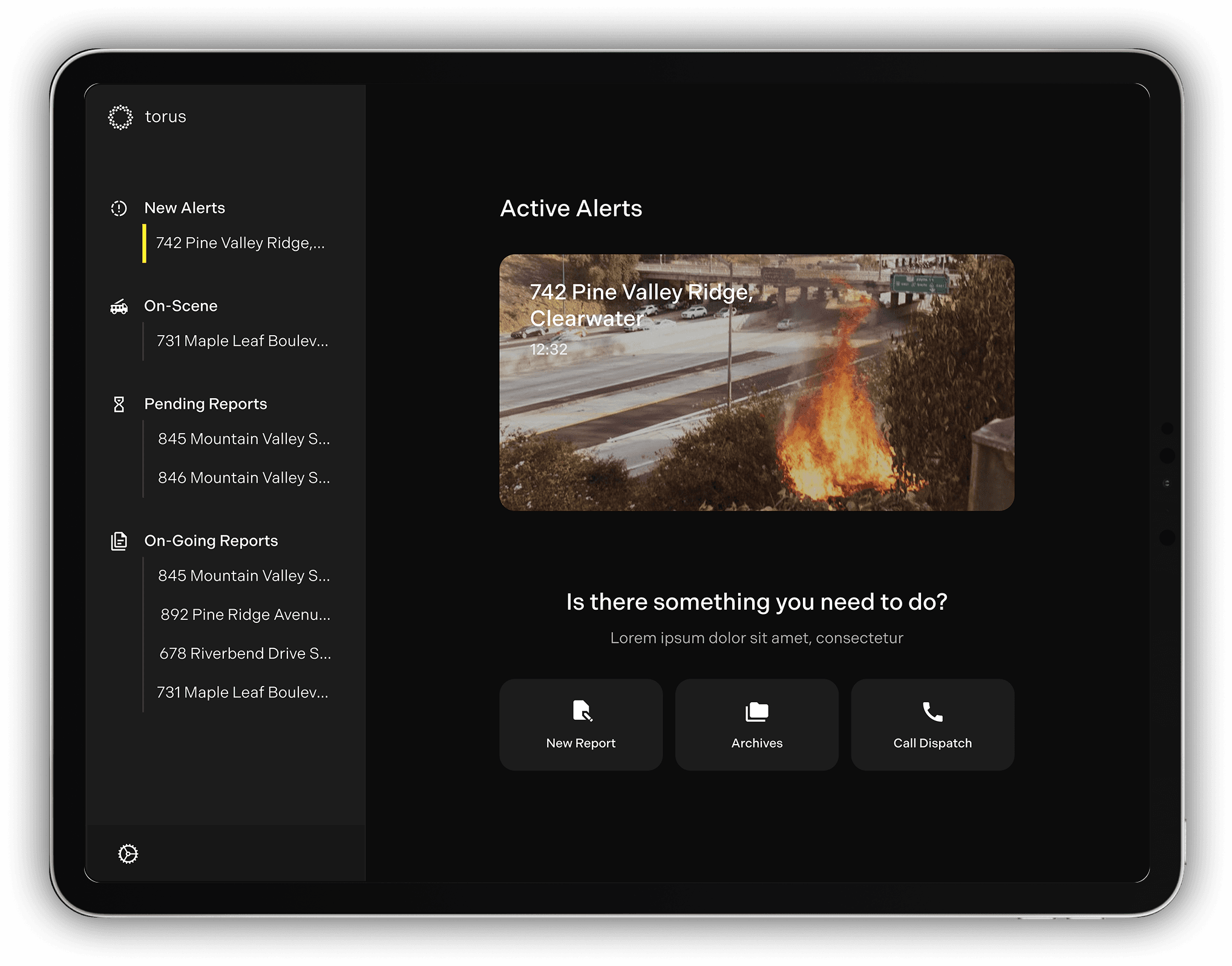Click the New Alerts clock icon

pos(119,209)
